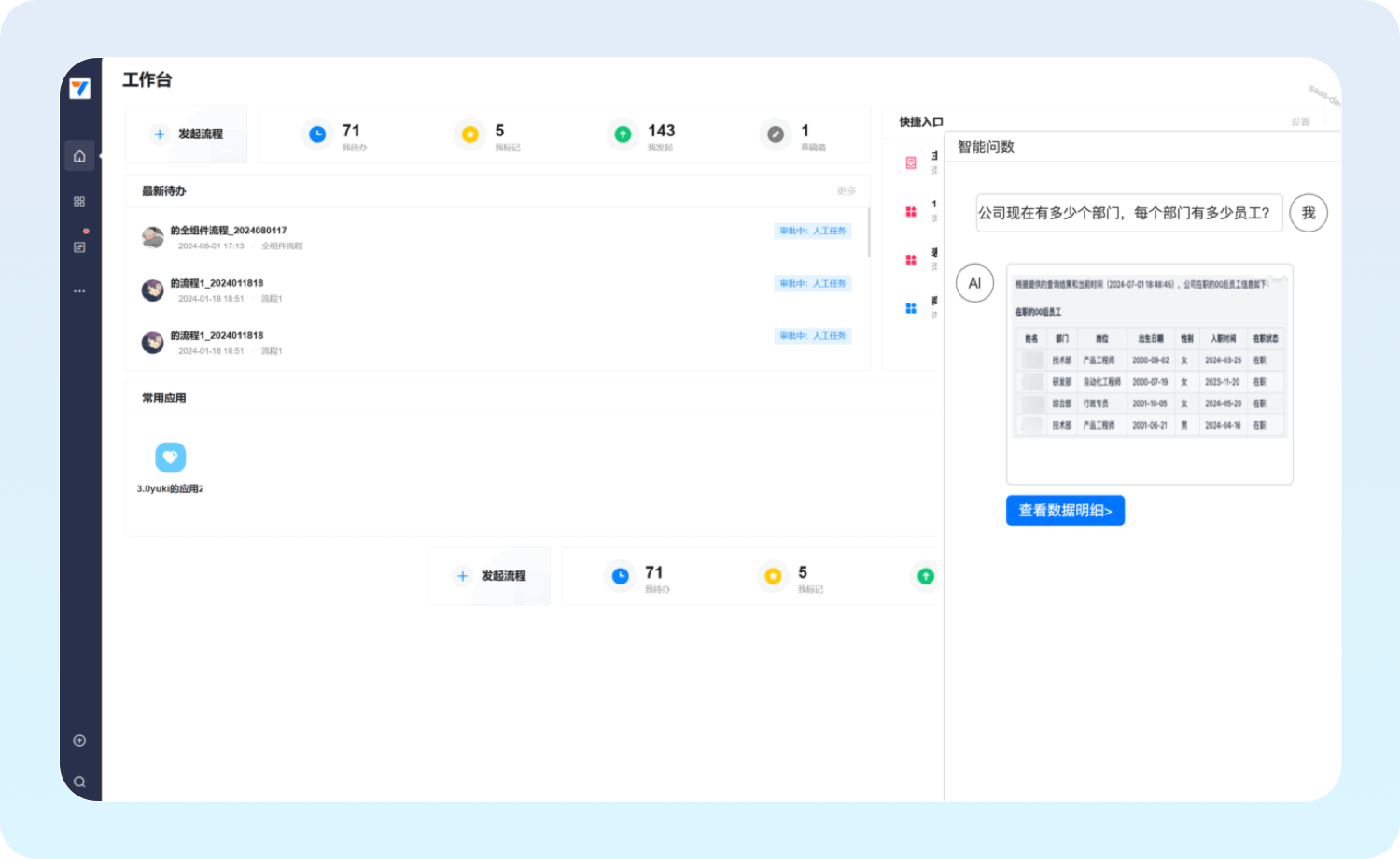Open 草稿箱 via the gray pencil icon
This screenshot has height=859, width=1400.
pyautogui.click(x=775, y=134)
